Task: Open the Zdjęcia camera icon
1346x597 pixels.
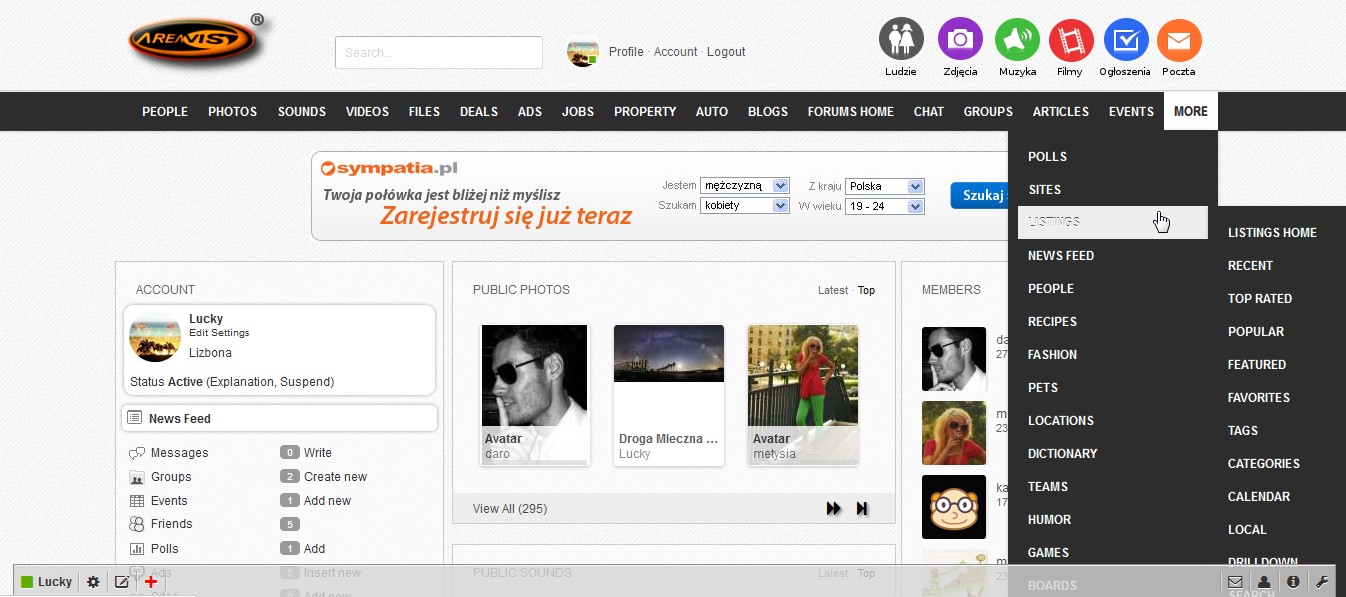Action: pyautogui.click(x=960, y=40)
